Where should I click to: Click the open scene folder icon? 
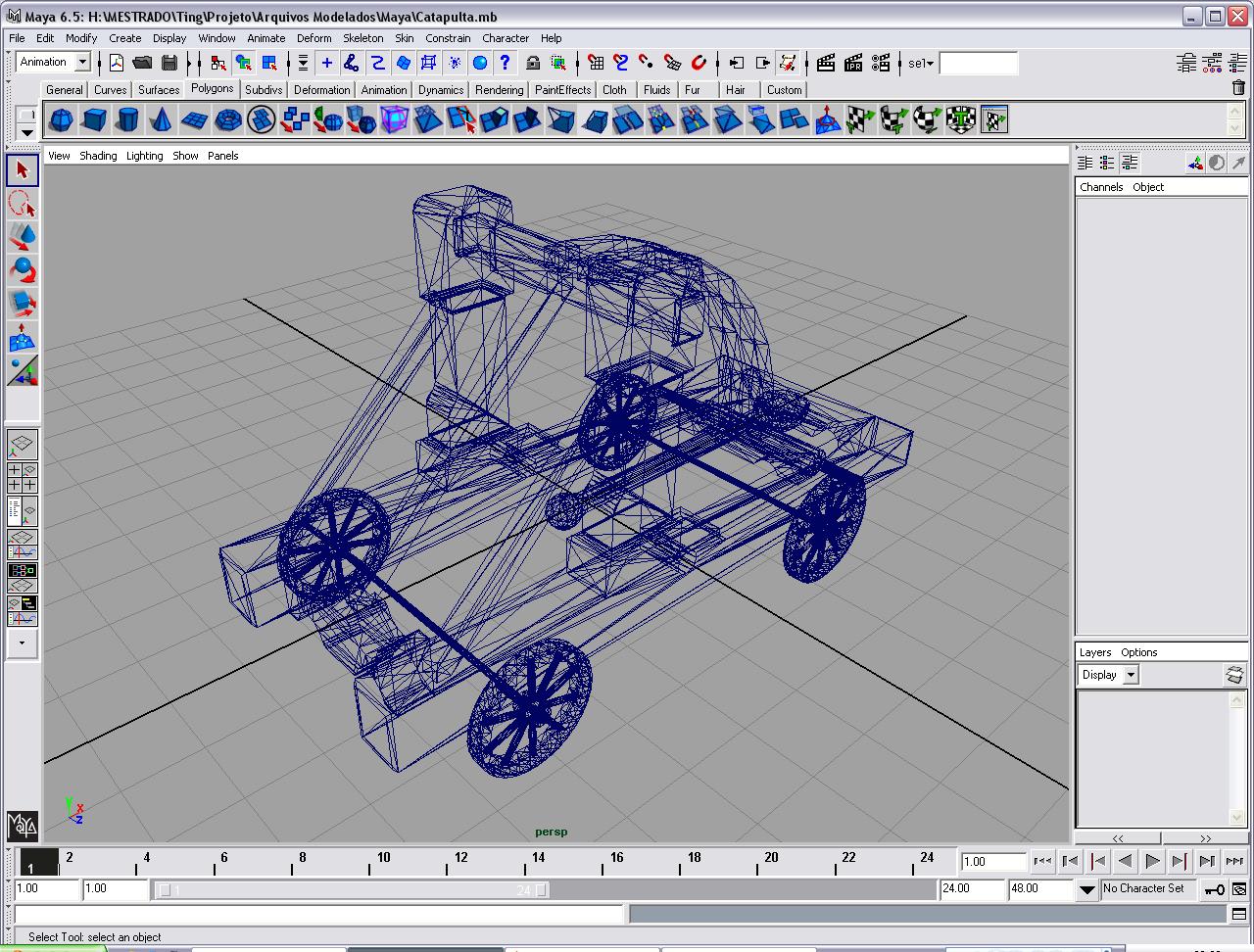pos(142,63)
